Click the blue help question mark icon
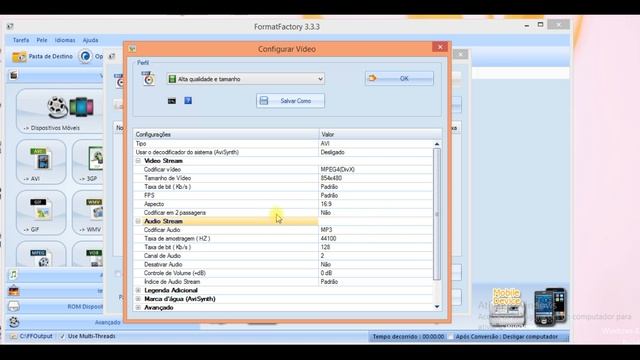 pos(188,100)
